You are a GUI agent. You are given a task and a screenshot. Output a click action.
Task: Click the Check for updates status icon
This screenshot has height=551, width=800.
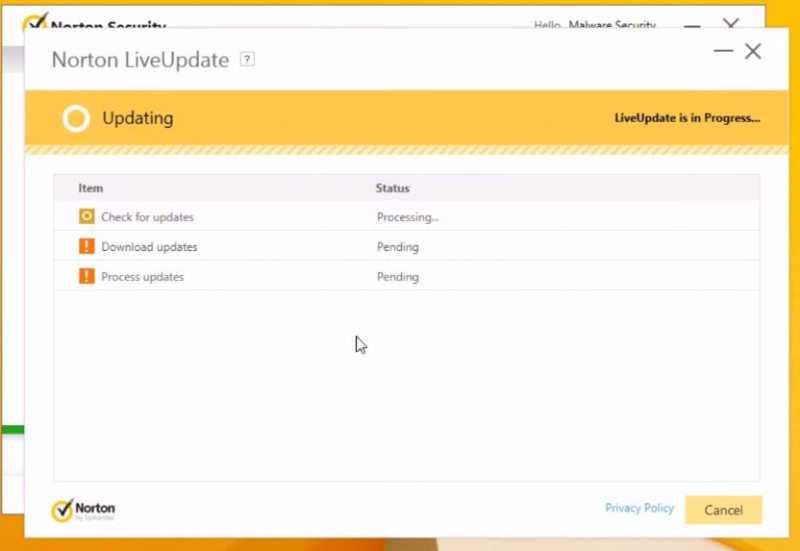click(87, 217)
